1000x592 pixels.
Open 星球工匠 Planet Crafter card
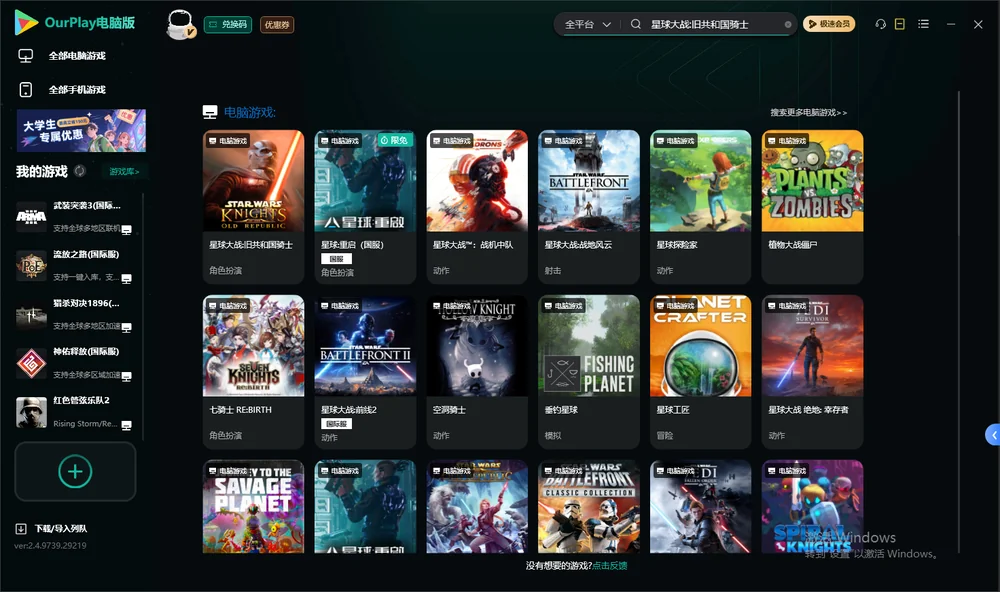click(x=700, y=371)
